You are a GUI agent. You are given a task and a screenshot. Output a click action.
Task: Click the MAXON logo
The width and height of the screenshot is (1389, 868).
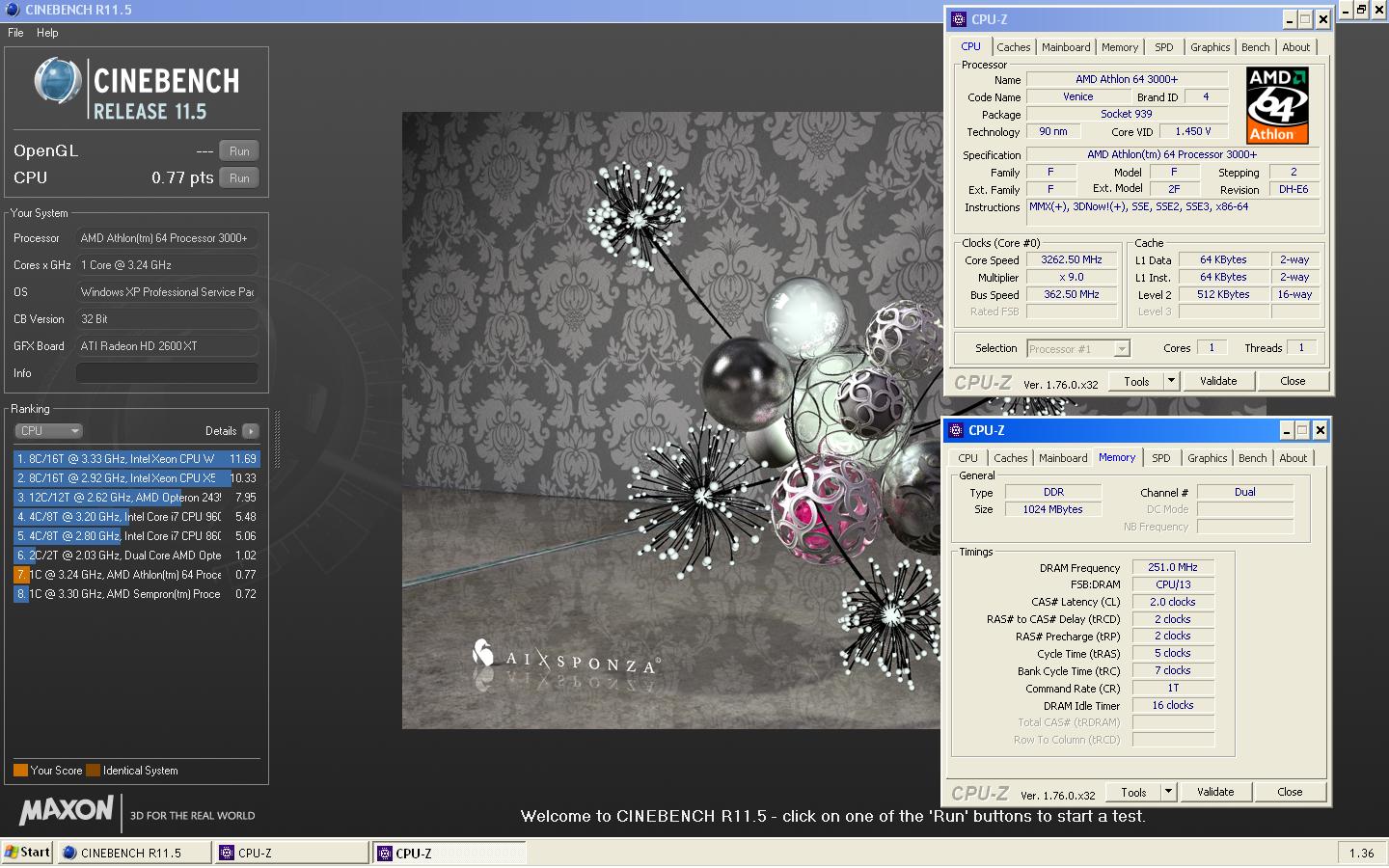point(67,810)
